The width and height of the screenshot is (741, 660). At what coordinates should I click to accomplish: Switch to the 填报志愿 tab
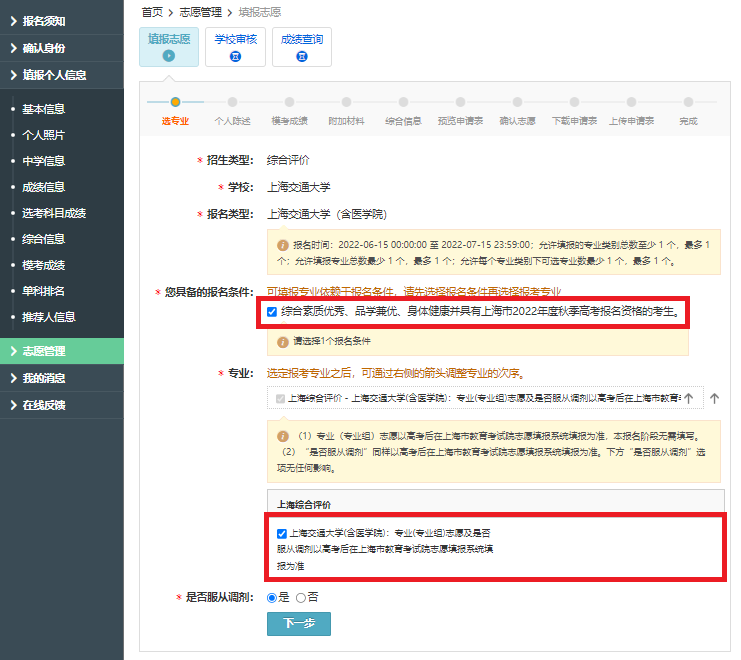pyautogui.click(x=169, y=47)
